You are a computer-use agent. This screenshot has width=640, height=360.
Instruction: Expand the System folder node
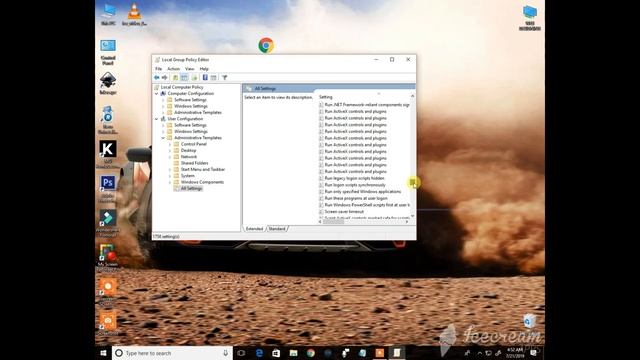click(170, 176)
